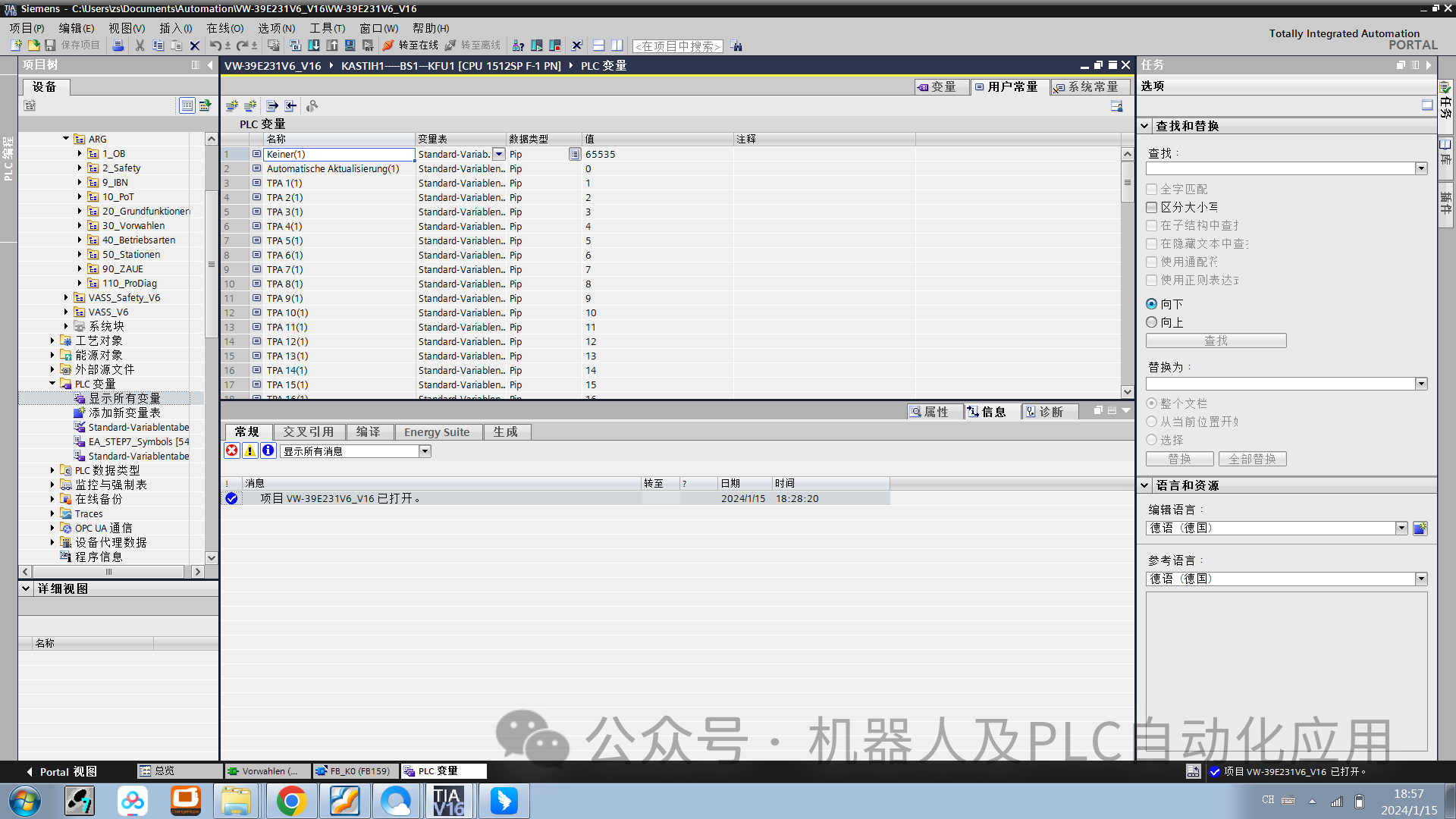Open the 显示所有消息 filter dropdown
The height and width of the screenshot is (819, 1456).
425,451
